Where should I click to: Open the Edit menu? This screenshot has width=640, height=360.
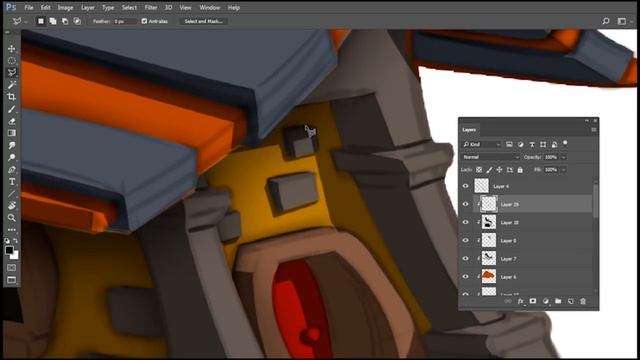[x=45, y=8]
